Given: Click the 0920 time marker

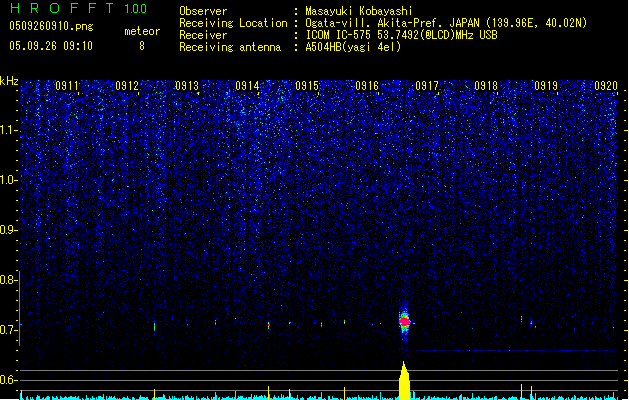Looking at the screenshot, I should [606, 86].
